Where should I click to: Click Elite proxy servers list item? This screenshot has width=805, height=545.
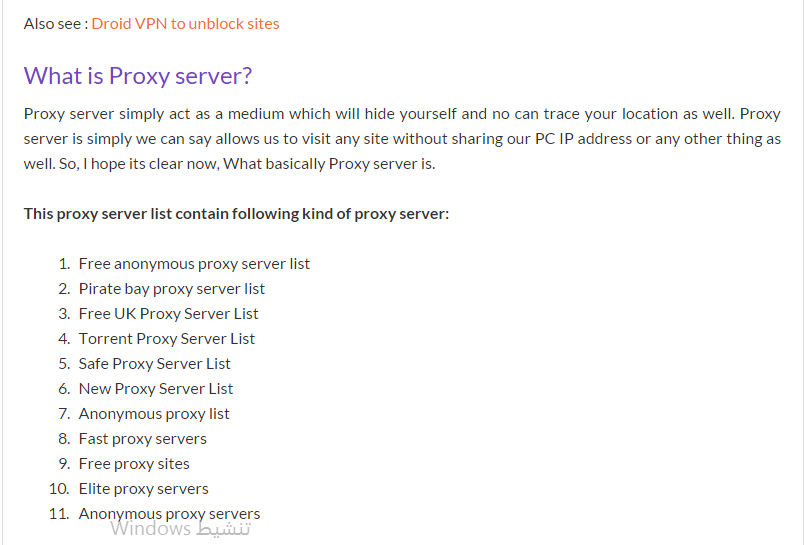coord(143,489)
